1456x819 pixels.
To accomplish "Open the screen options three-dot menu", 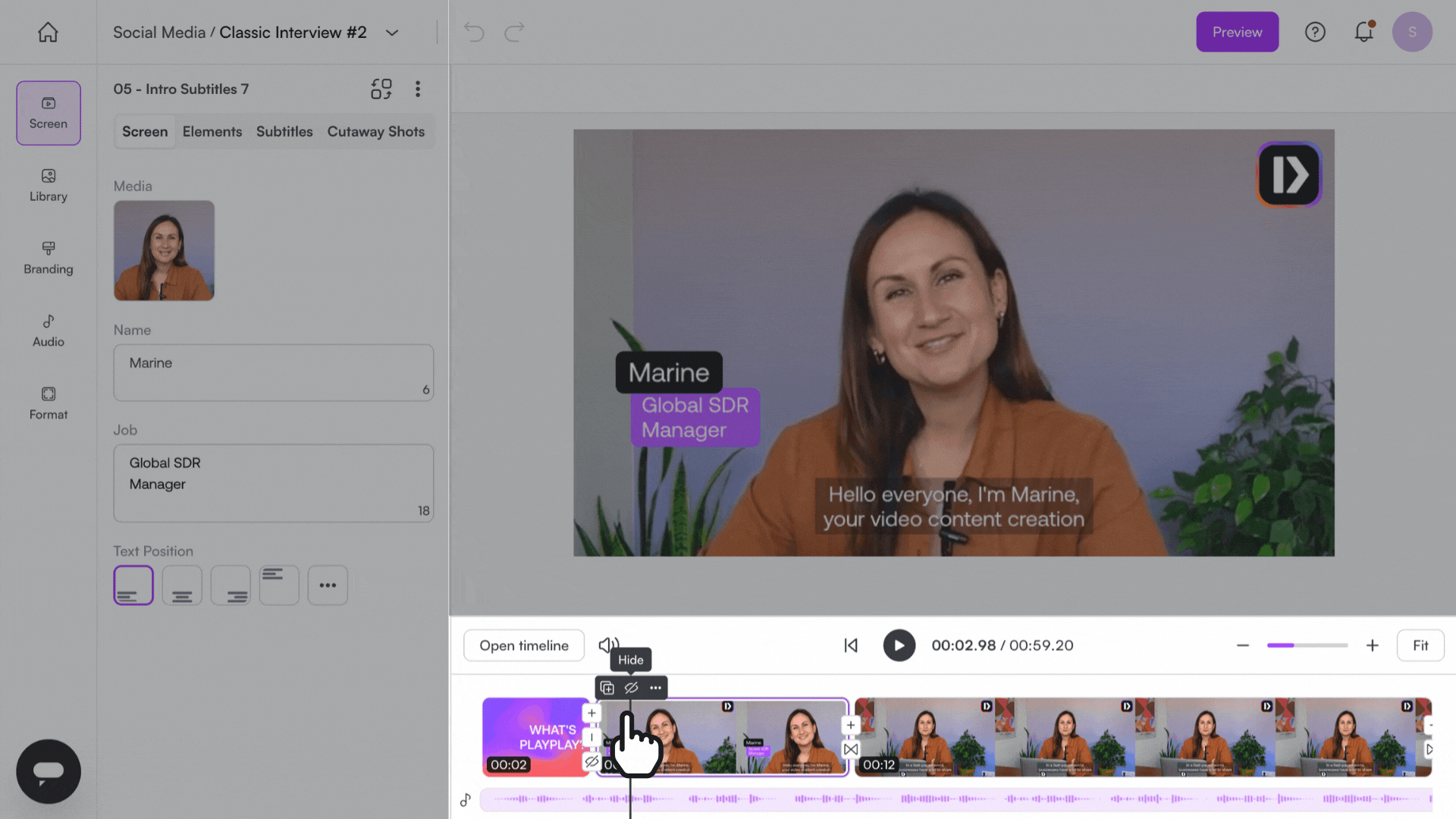I will pyautogui.click(x=417, y=89).
